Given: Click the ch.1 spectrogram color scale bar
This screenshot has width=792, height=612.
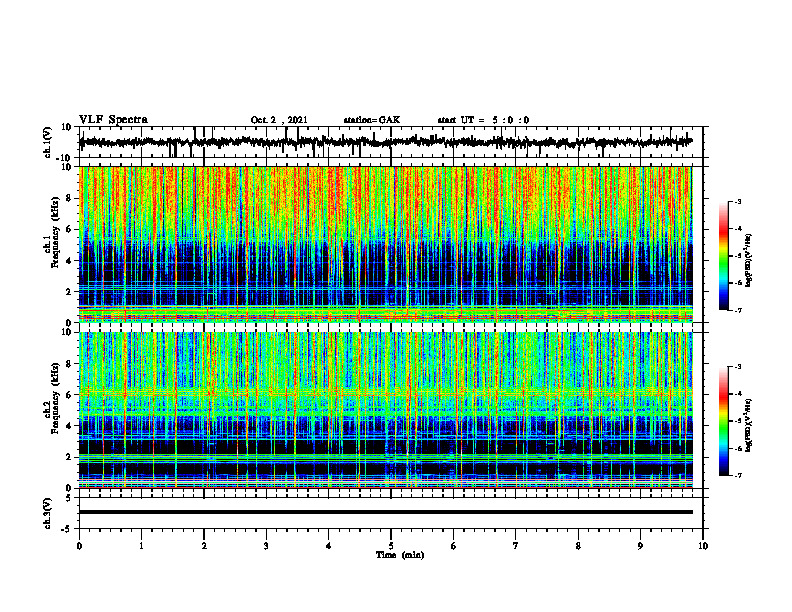Looking at the screenshot, I should point(723,256).
